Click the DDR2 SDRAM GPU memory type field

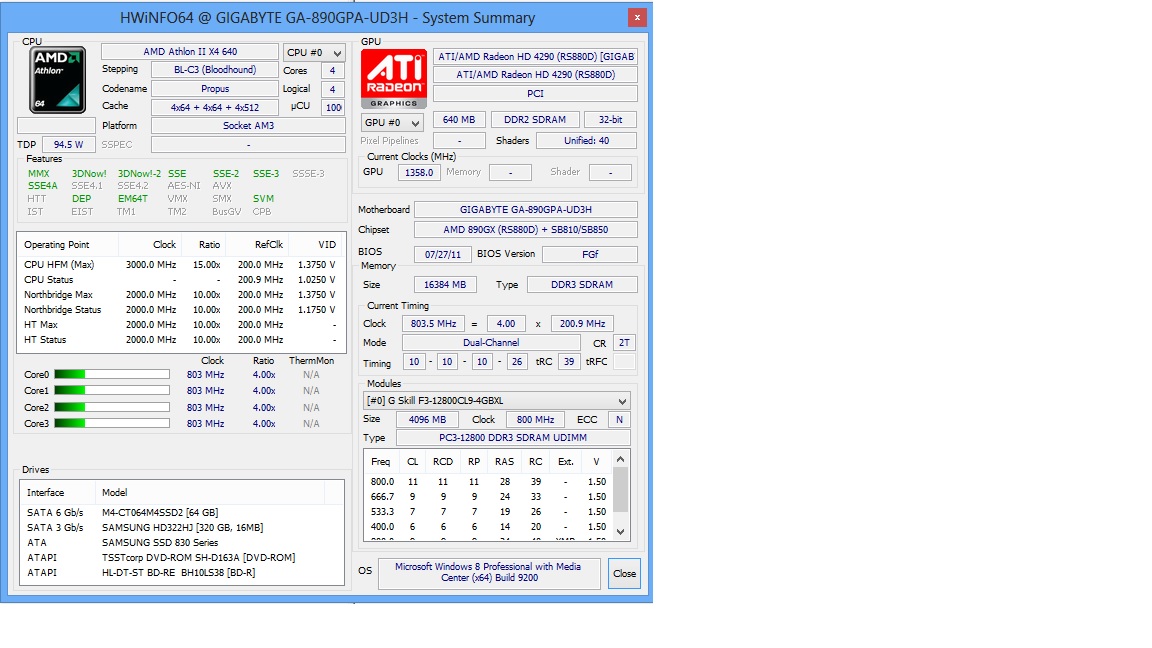(535, 120)
